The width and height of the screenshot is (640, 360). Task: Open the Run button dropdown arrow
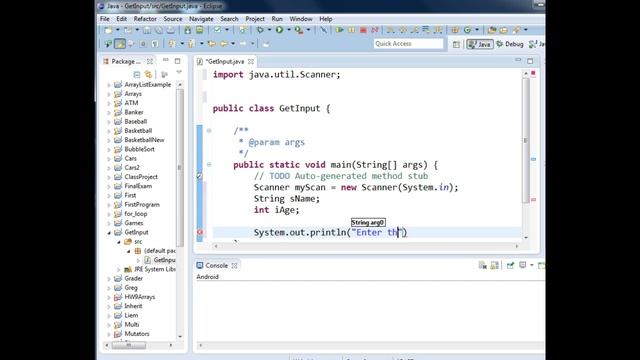(289, 30)
